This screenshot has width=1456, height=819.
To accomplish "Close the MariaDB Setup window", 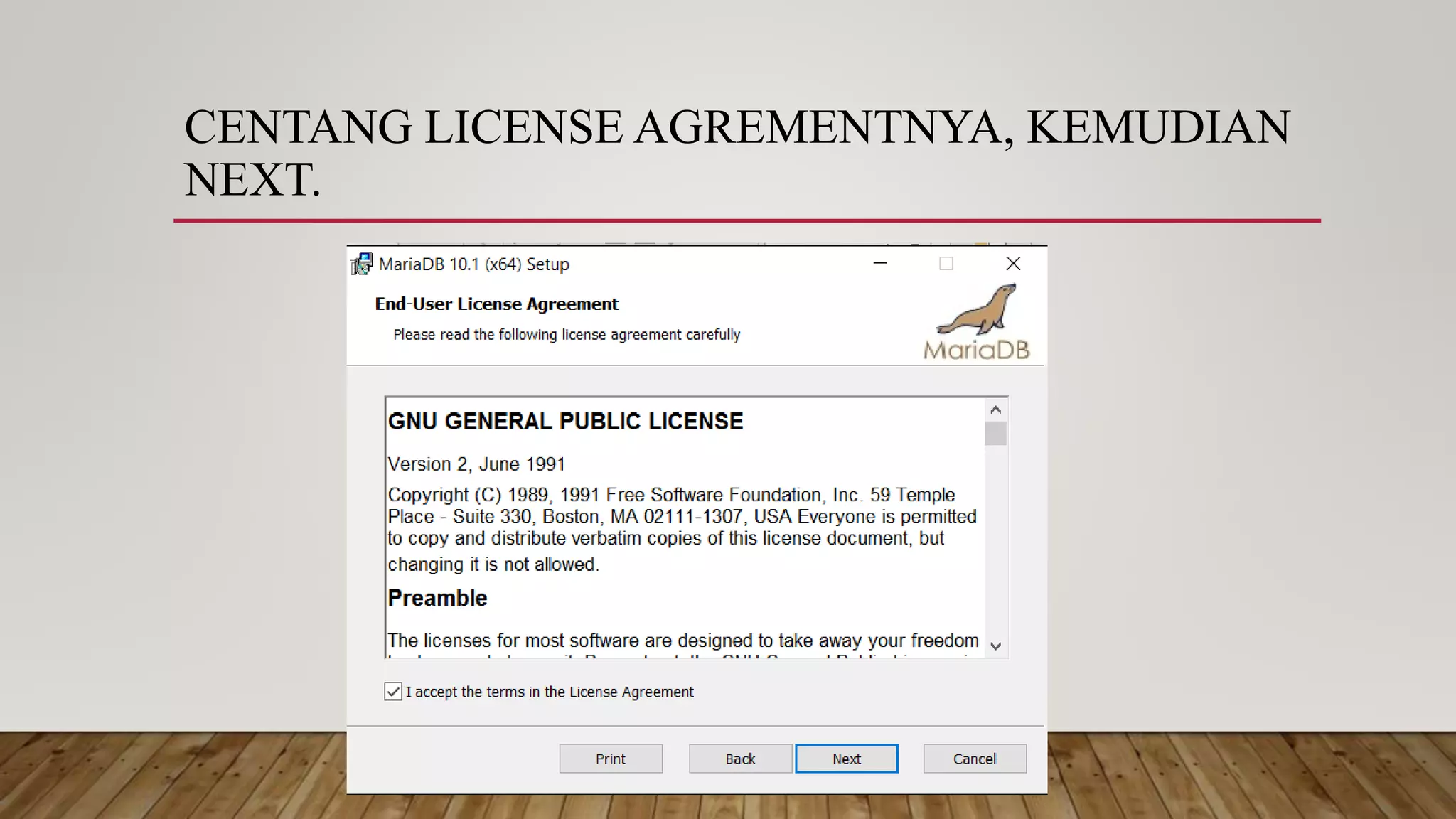I will [1013, 264].
